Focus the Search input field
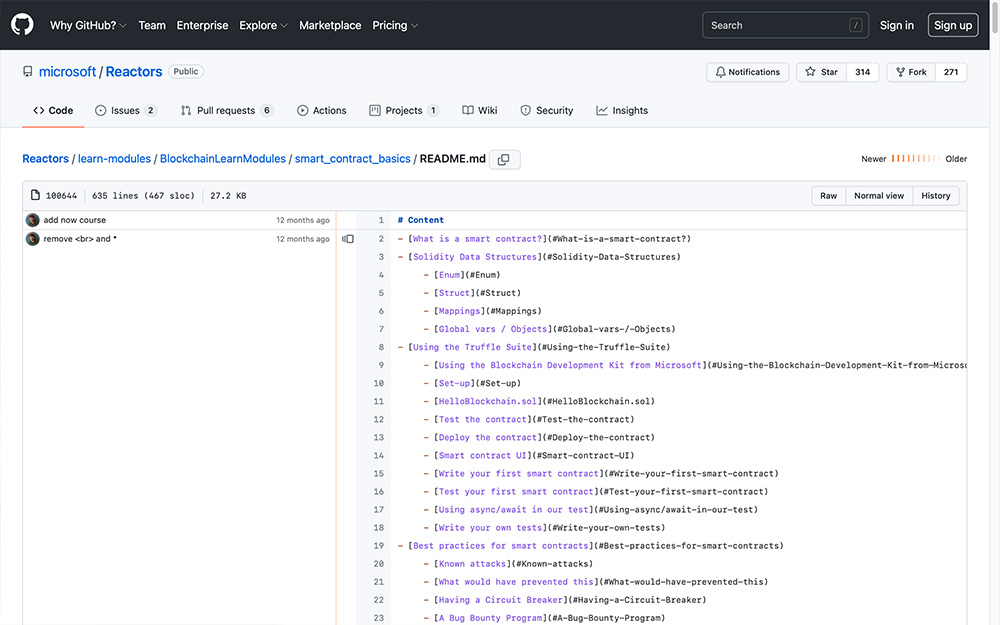 coord(785,26)
